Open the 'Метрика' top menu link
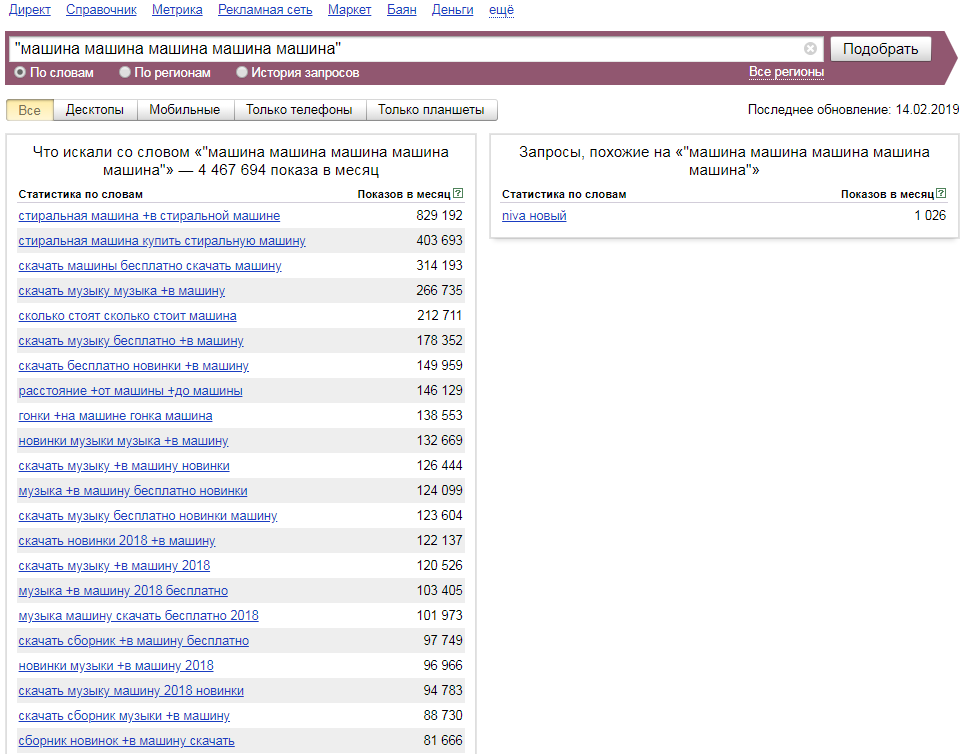Image resolution: width=967 pixels, height=754 pixels. pos(177,10)
